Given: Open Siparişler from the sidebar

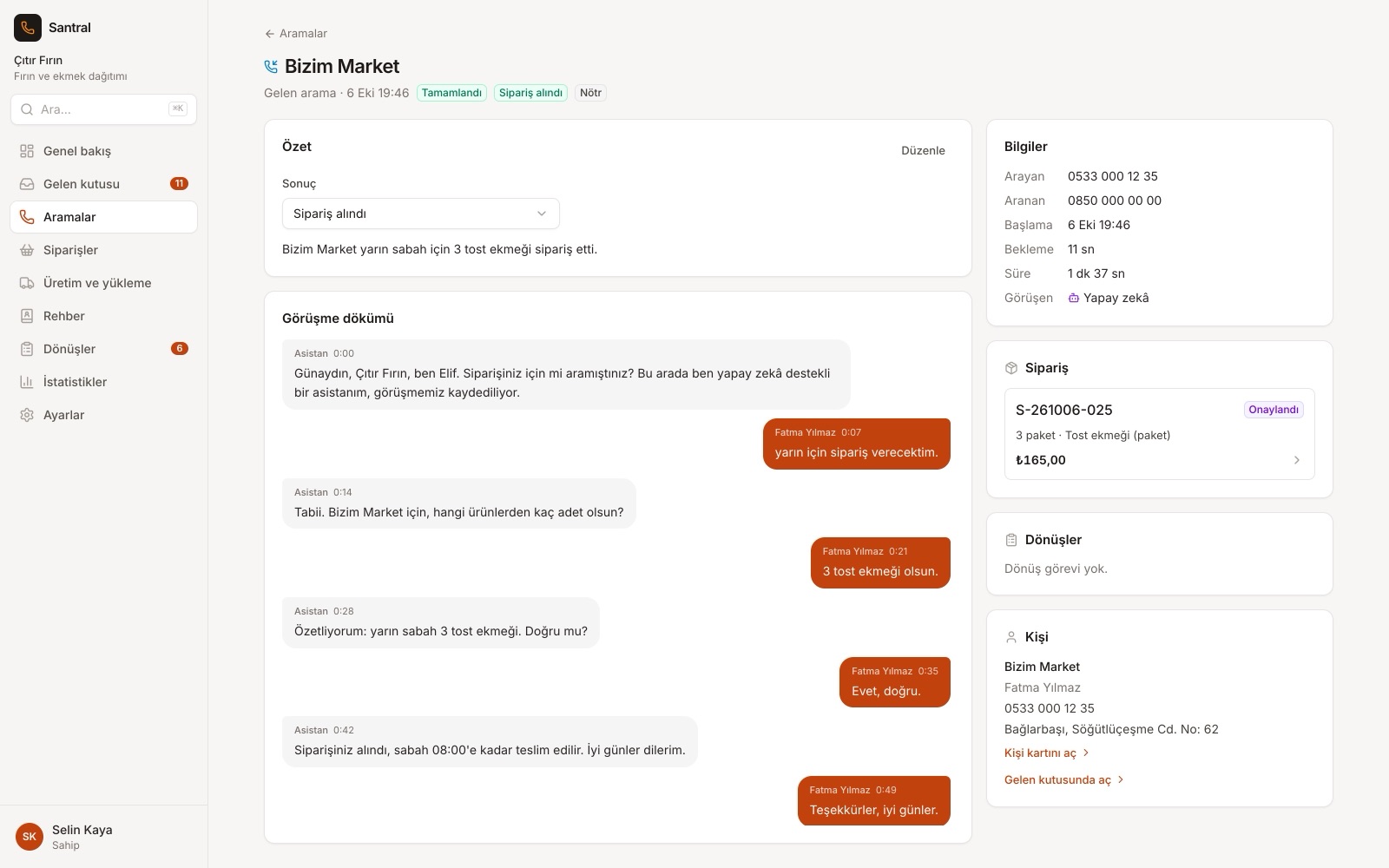Looking at the screenshot, I should (103, 250).
